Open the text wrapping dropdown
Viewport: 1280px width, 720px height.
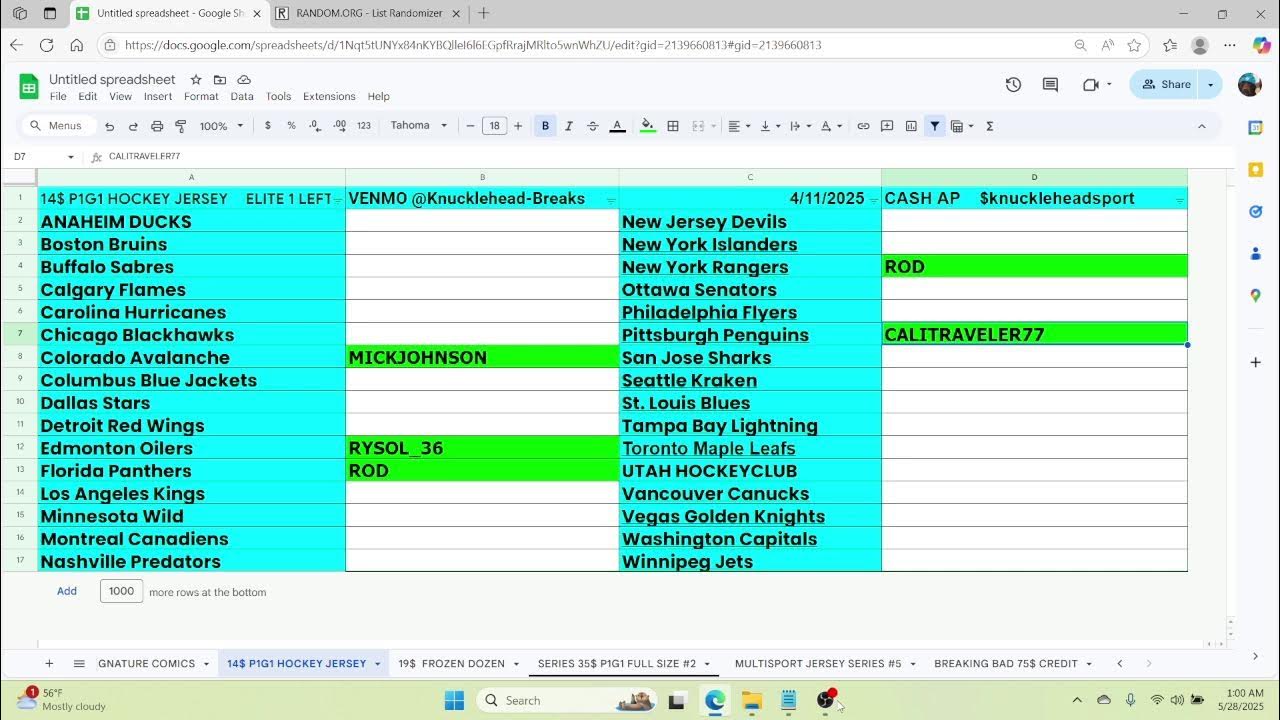pyautogui.click(x=800, y=126)
